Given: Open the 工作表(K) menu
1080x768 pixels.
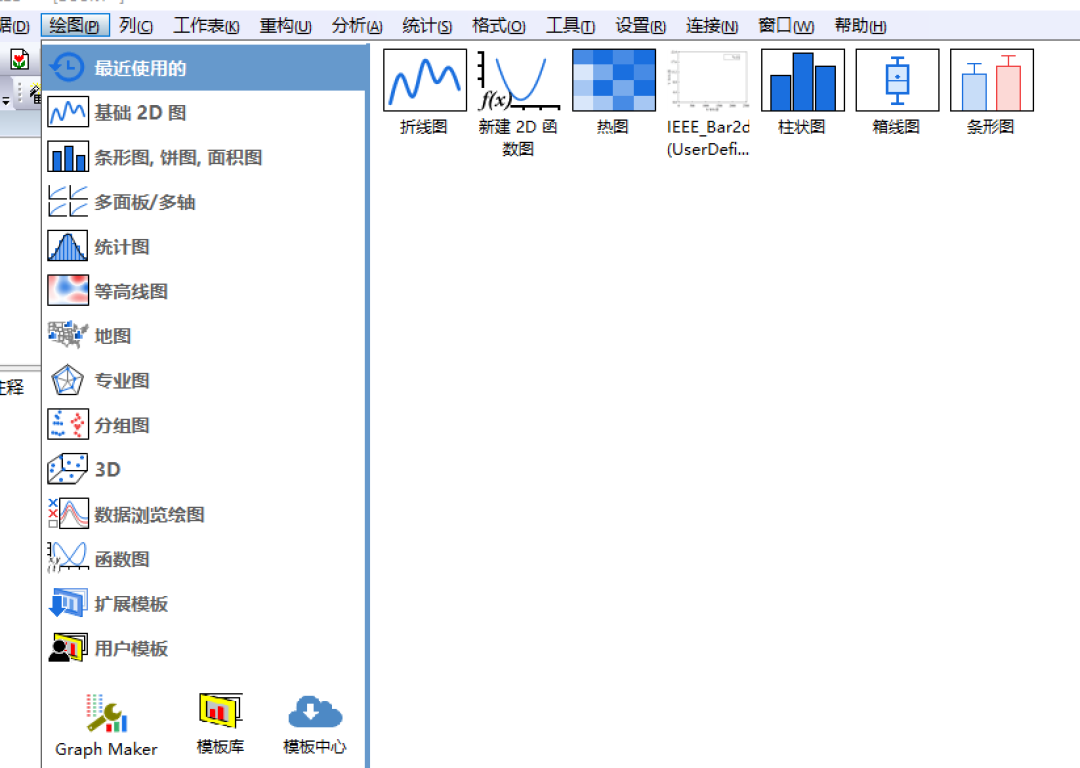Looking at the screenshot, I should point(206,25).
